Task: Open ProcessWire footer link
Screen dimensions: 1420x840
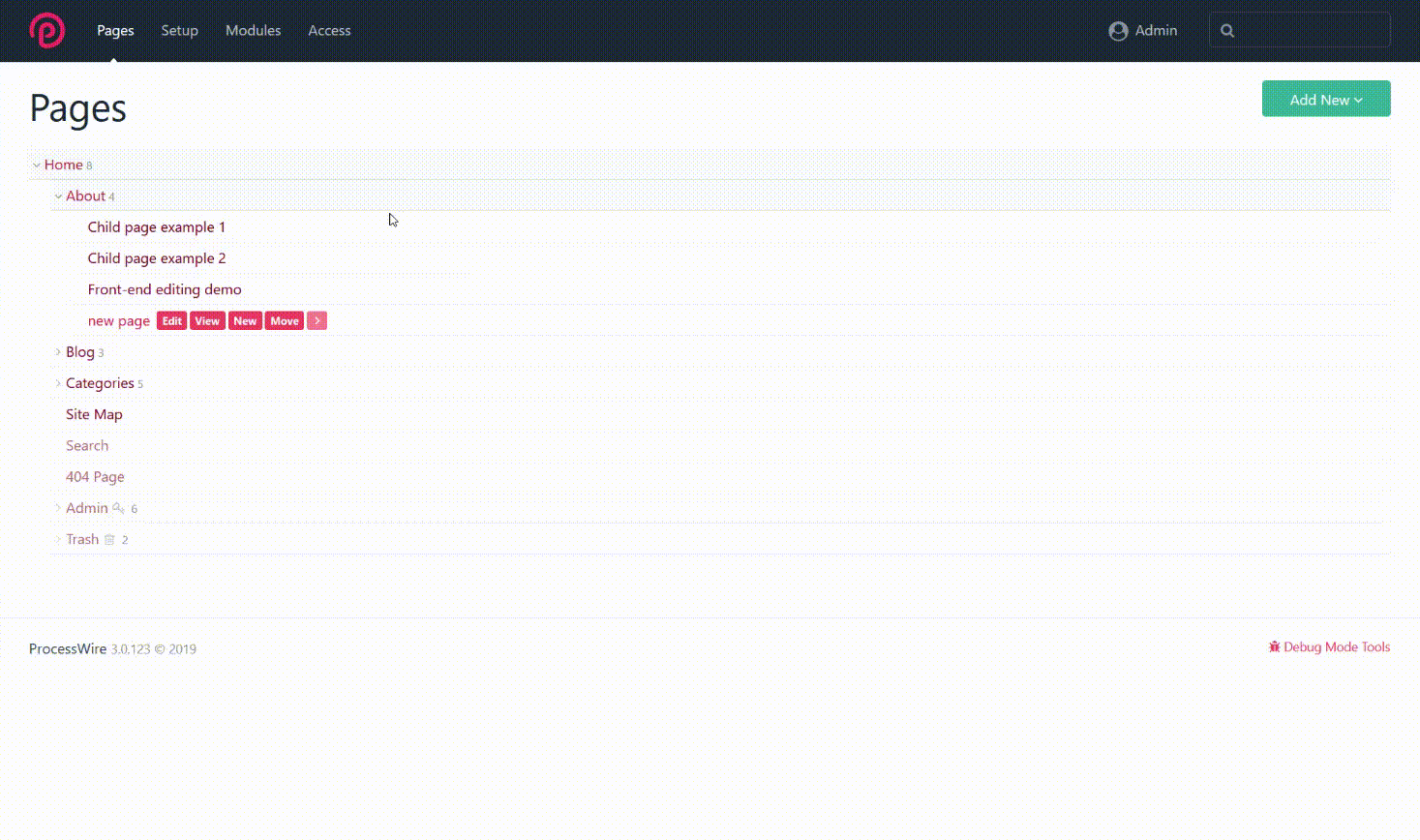Action: point(68,648)
